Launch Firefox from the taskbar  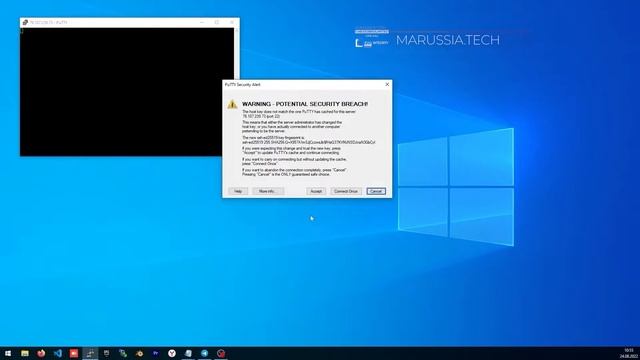coord(41,353)
